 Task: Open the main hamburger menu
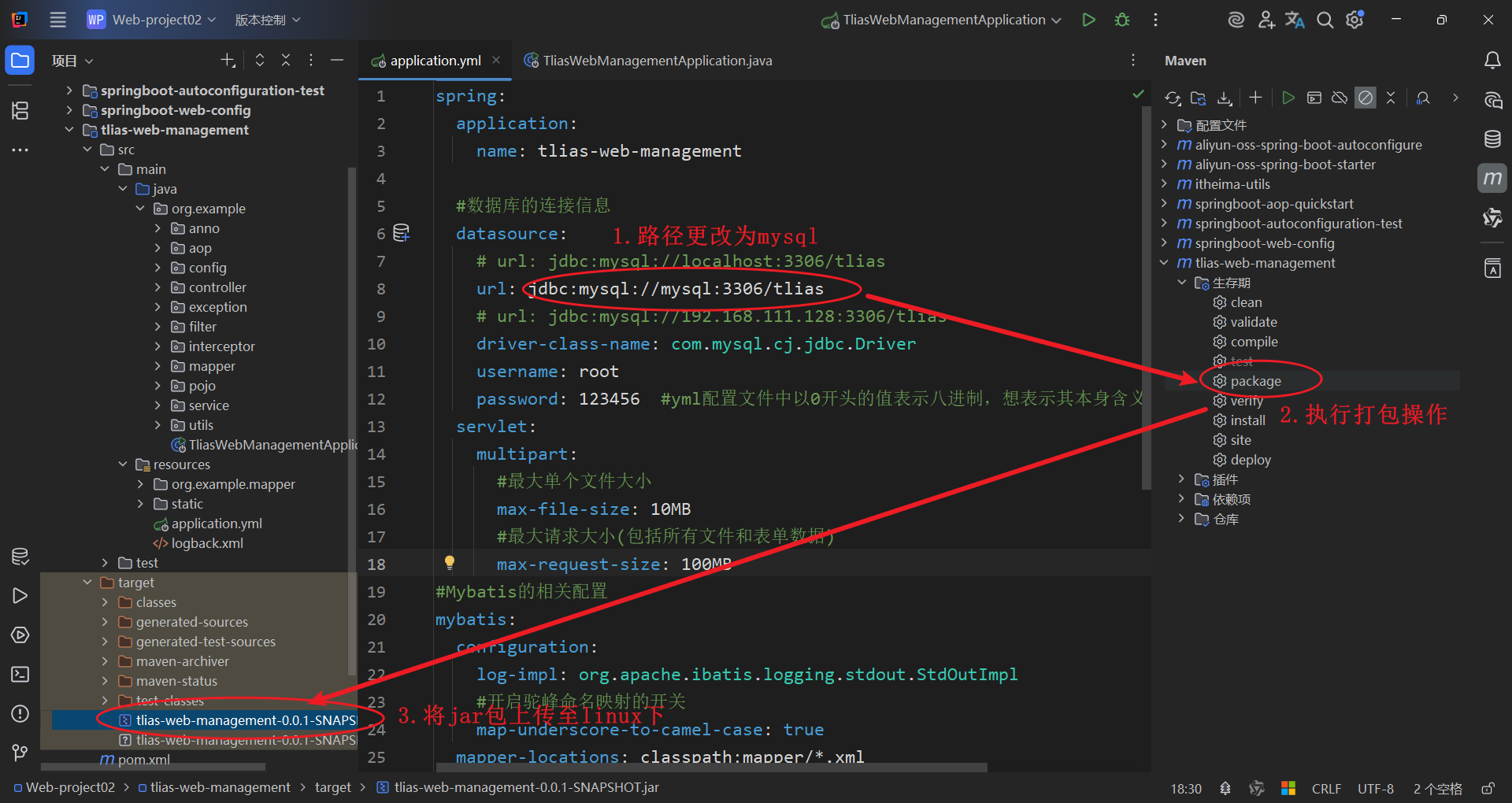(x=57, y=20)
